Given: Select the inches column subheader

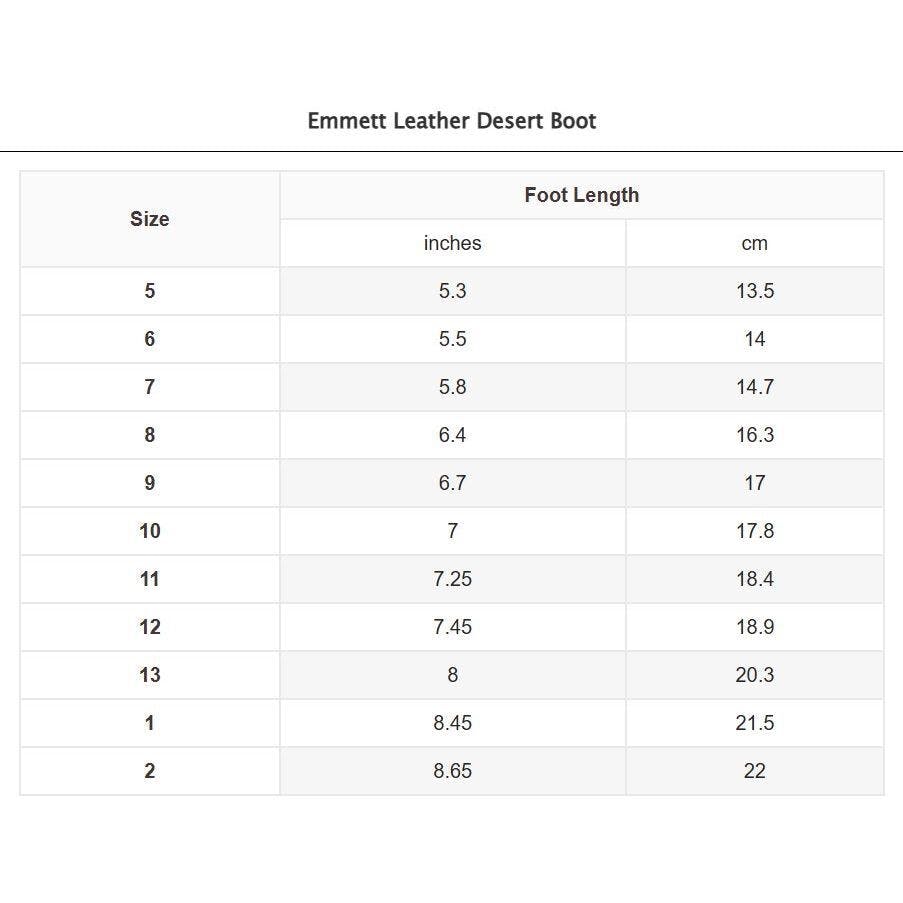Looking at the screenshot, I should pyautogui.click(x=453, y=243).
